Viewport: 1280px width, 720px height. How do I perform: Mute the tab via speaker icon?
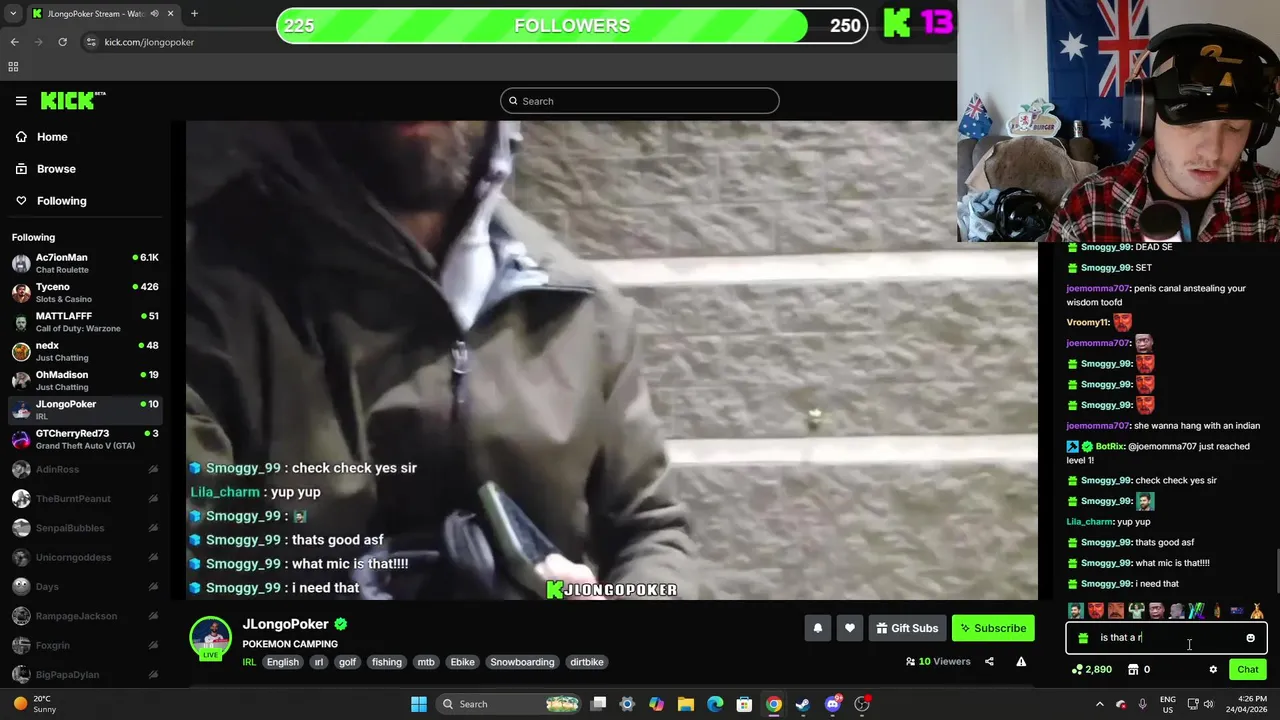(154, 13)
